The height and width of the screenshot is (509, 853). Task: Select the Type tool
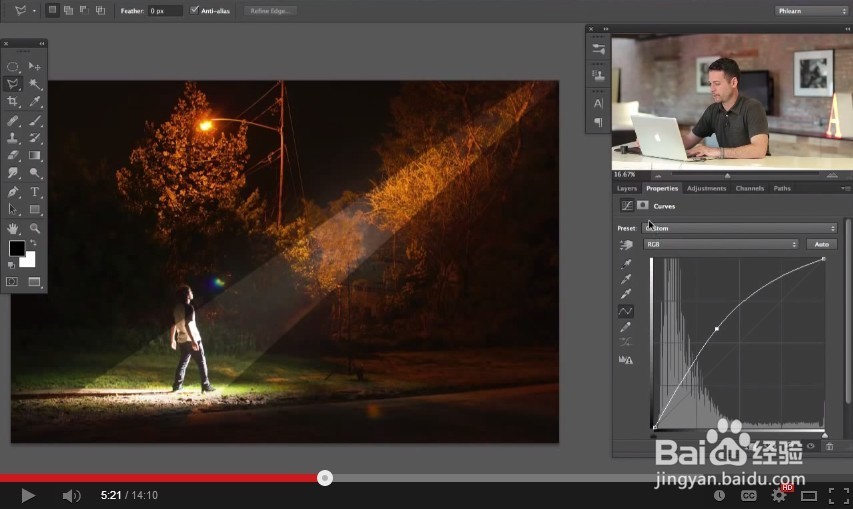pyautogui.click(x=35, y=191)
